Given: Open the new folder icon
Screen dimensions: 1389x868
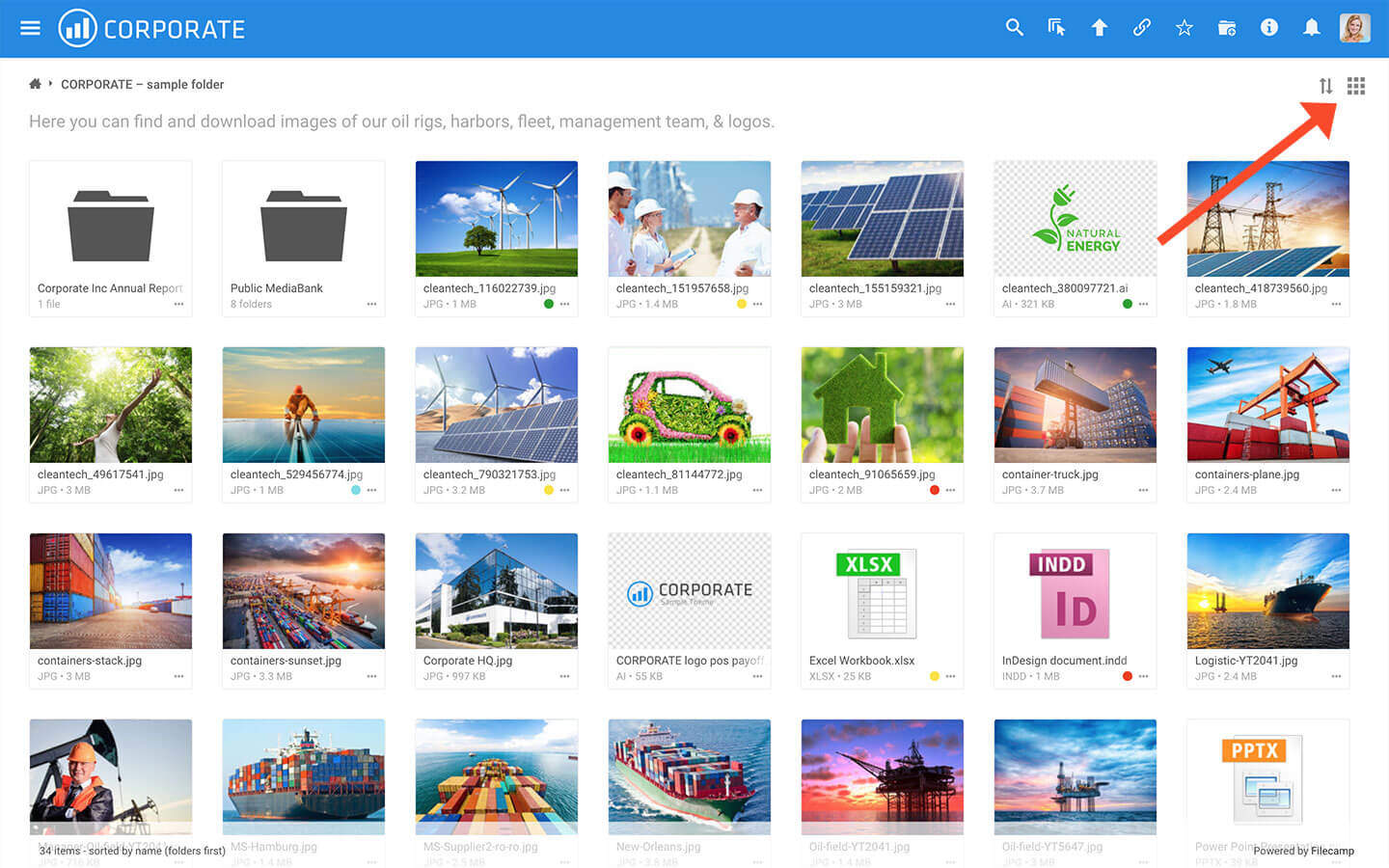Looking at the screenshot, I should (x=1226, y=28).
